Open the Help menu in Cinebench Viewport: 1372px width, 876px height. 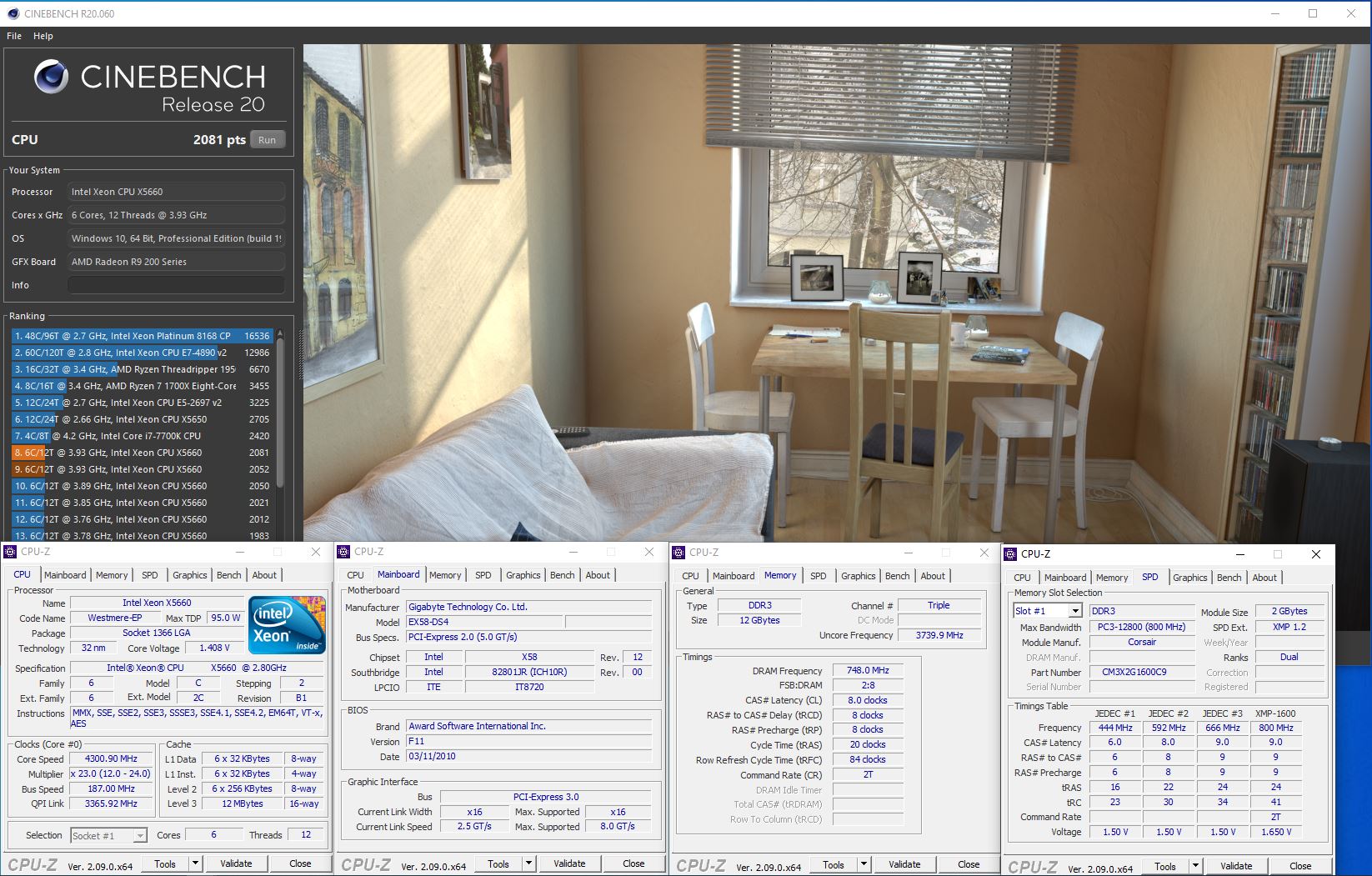[43, 36]
